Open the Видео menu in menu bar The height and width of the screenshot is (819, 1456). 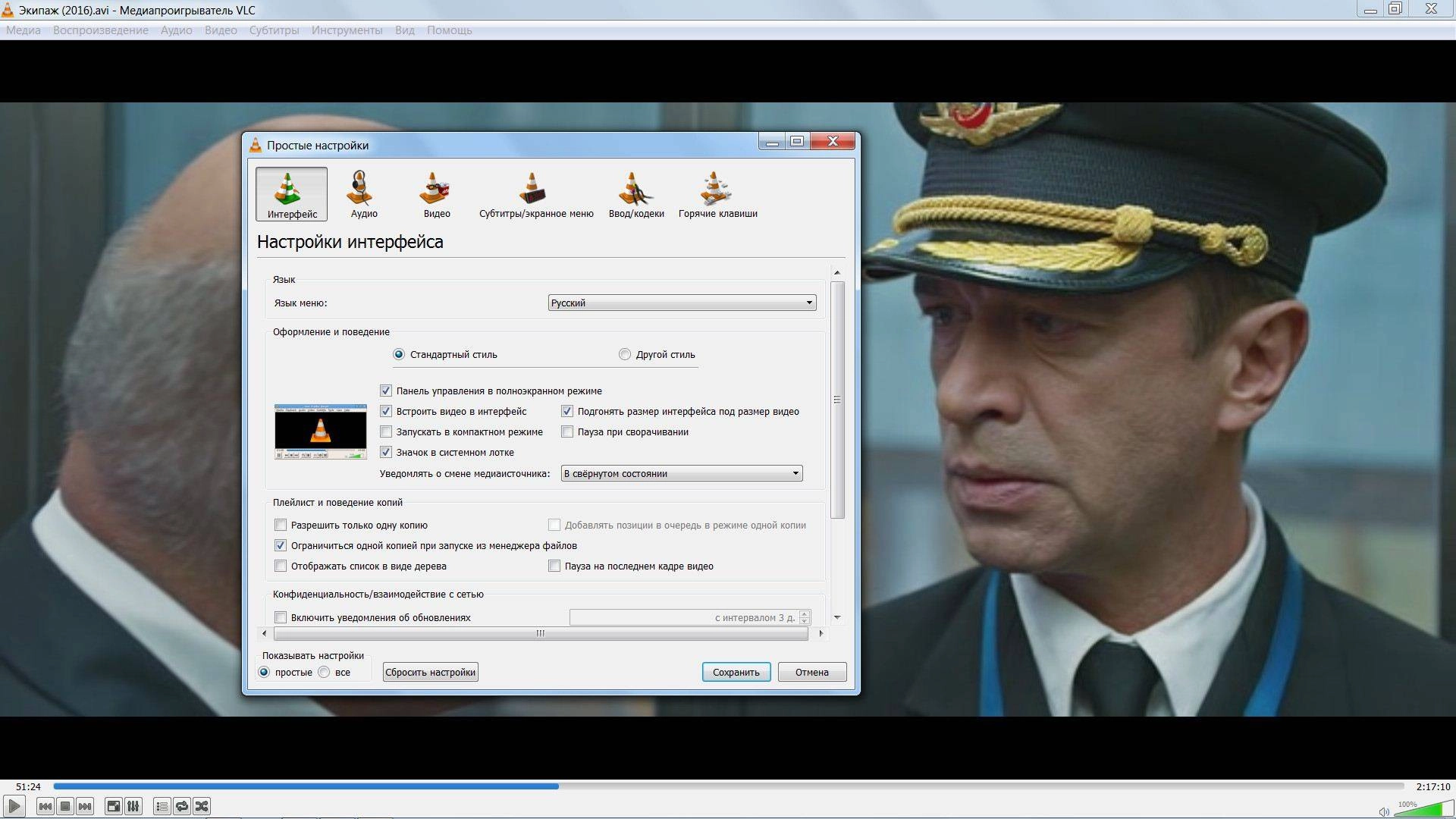tap(221, 30)
